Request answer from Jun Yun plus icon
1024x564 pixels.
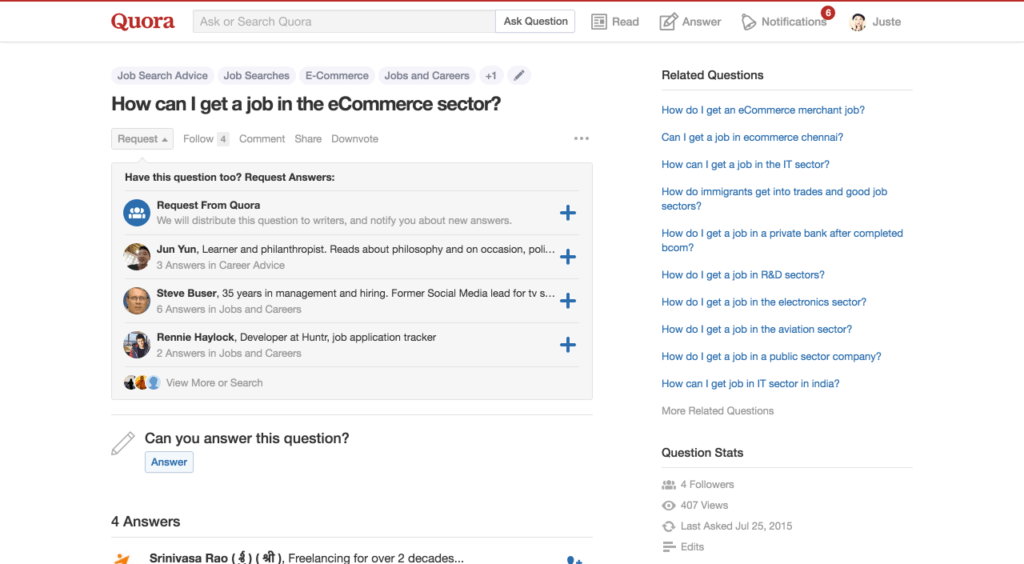point(568,257)
